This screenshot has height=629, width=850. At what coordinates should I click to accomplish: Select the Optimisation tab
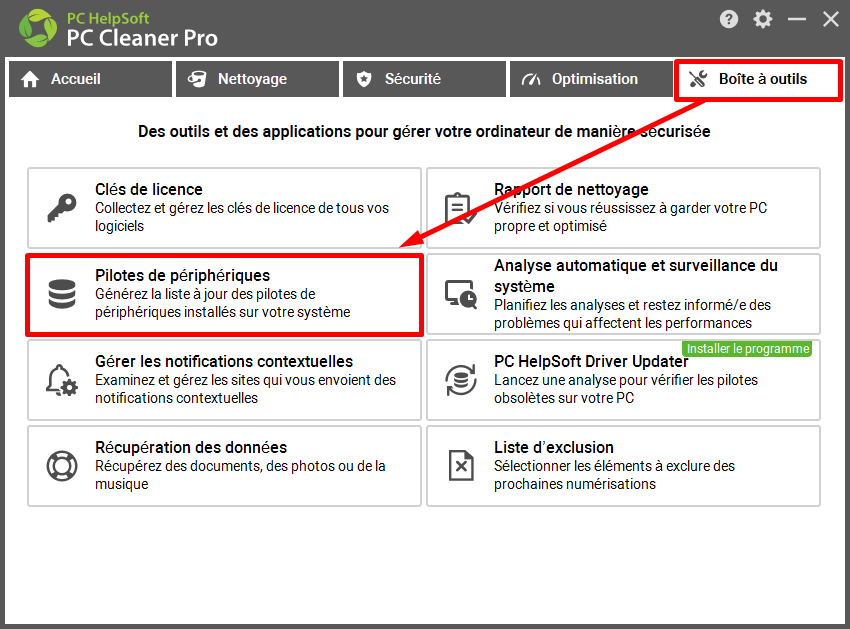coord(591,79)
